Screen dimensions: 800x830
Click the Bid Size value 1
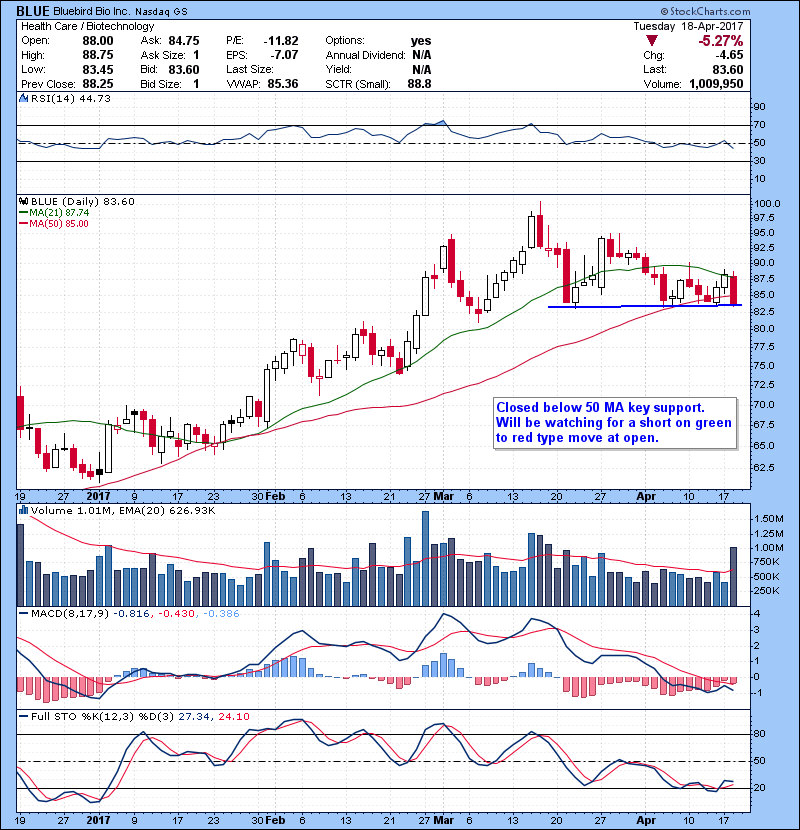[196, 84]
